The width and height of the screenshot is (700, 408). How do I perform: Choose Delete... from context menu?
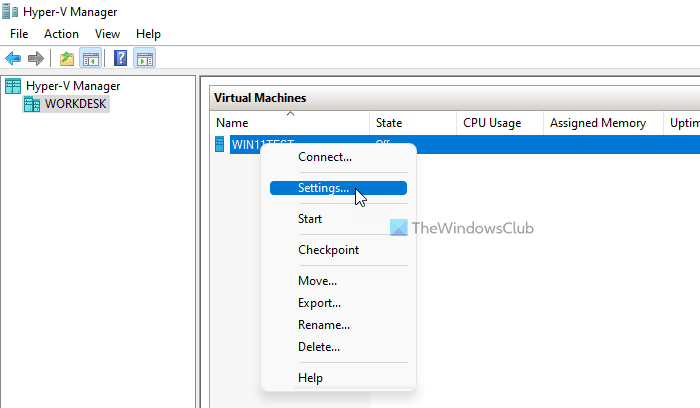tap(338, 347)
